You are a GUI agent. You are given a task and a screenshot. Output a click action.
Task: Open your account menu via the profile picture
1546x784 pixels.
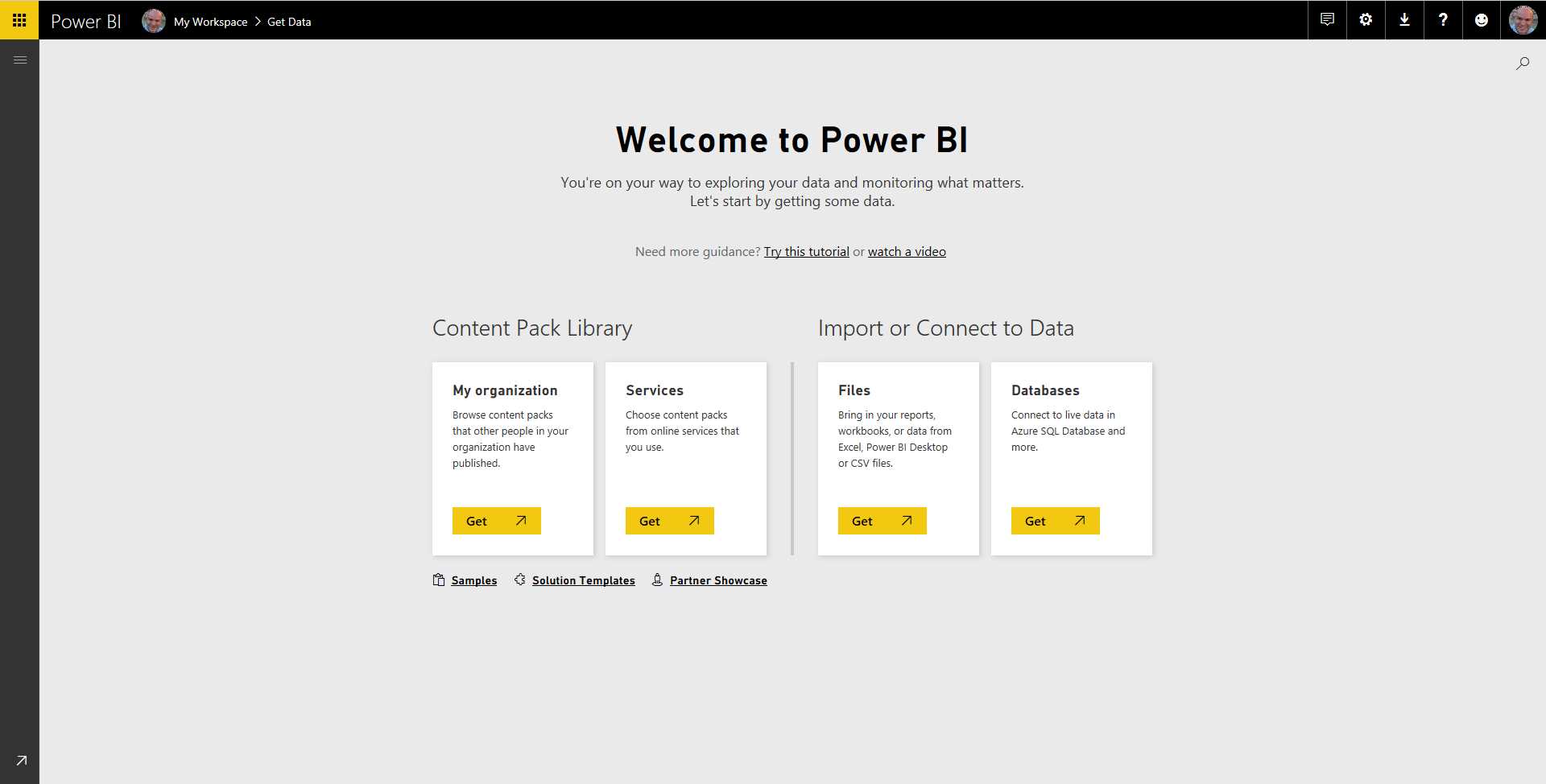coord(1524,19)
